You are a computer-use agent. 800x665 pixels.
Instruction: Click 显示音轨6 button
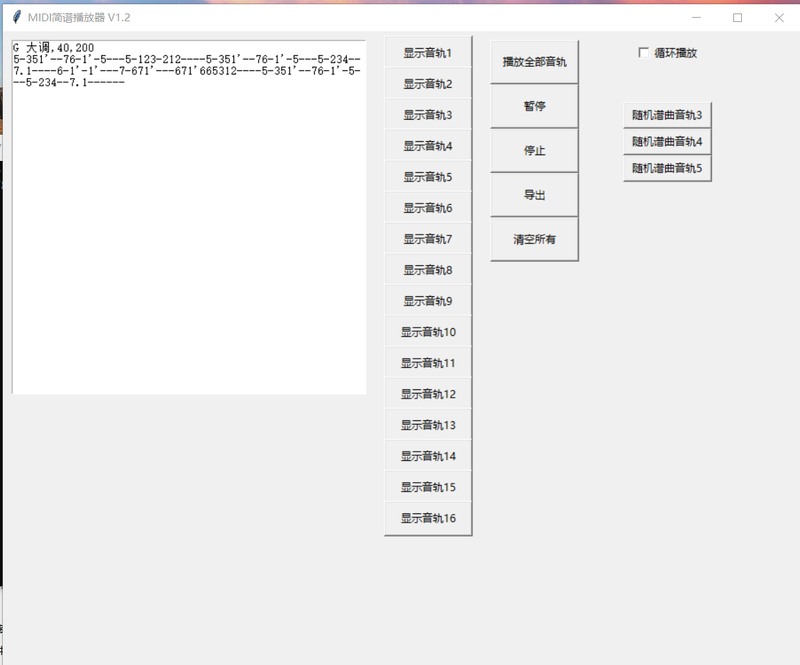pos(428,208)
